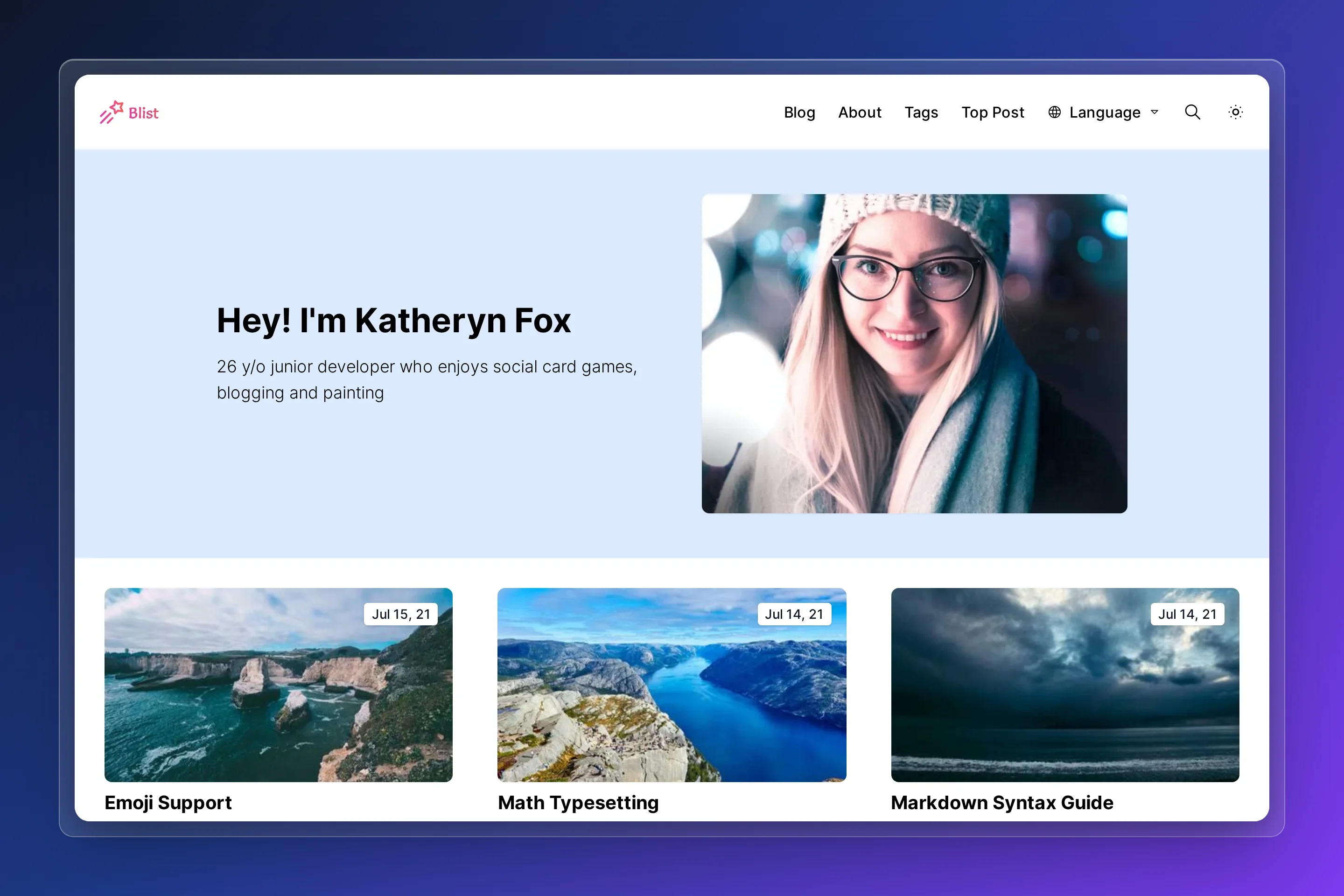Click the Katheryn Fox portrait photo
Viewport: 1344px width, 896px height.
(914, 353)
